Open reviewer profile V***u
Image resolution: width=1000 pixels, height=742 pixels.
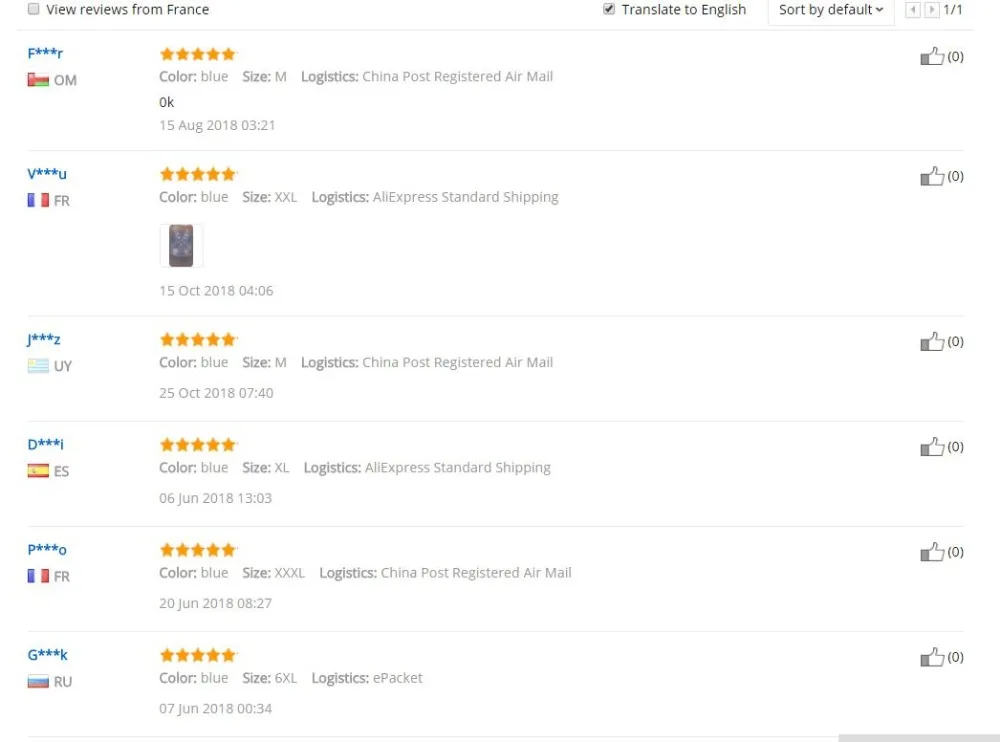[47, 174]
